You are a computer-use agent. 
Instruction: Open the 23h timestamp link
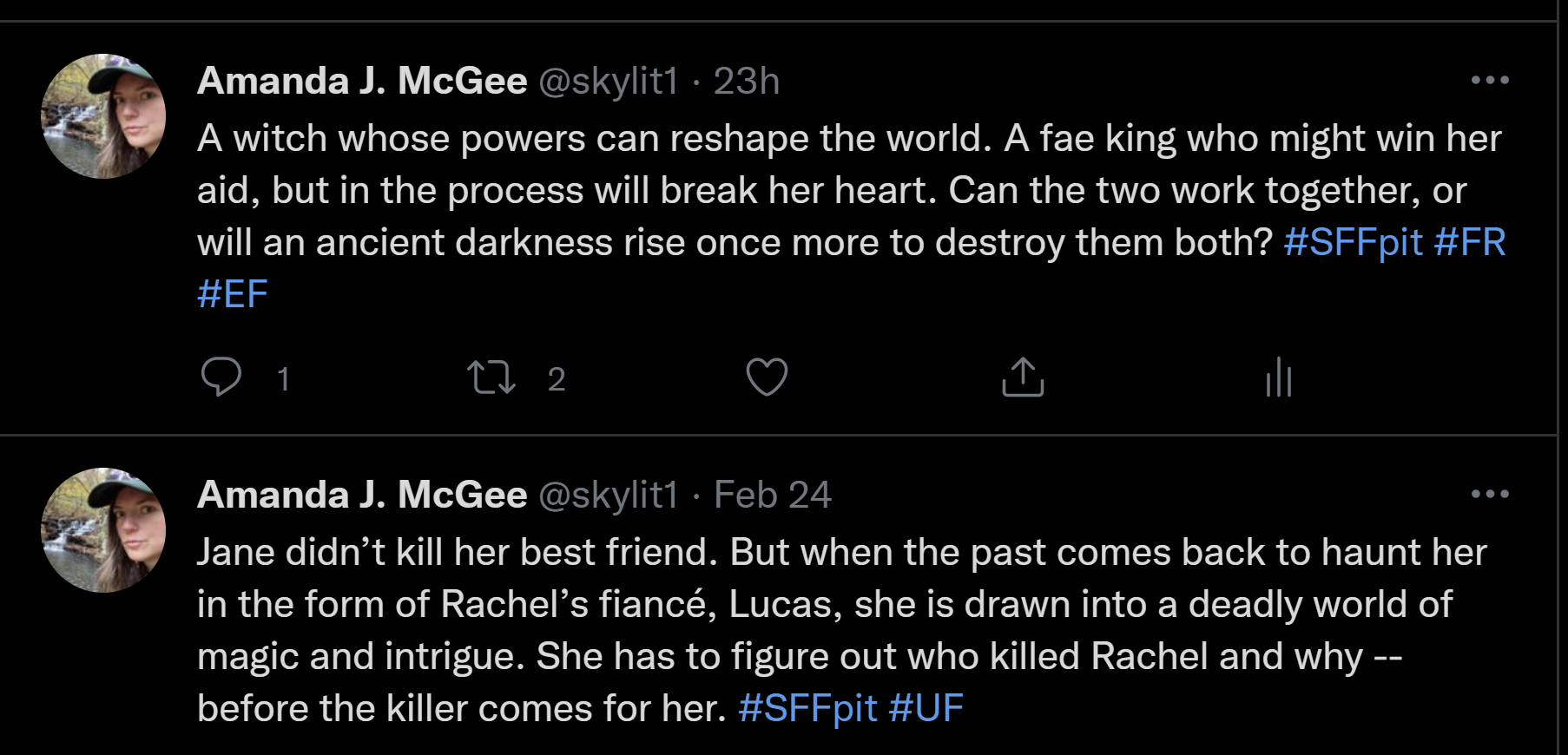(x=746, y=81)
